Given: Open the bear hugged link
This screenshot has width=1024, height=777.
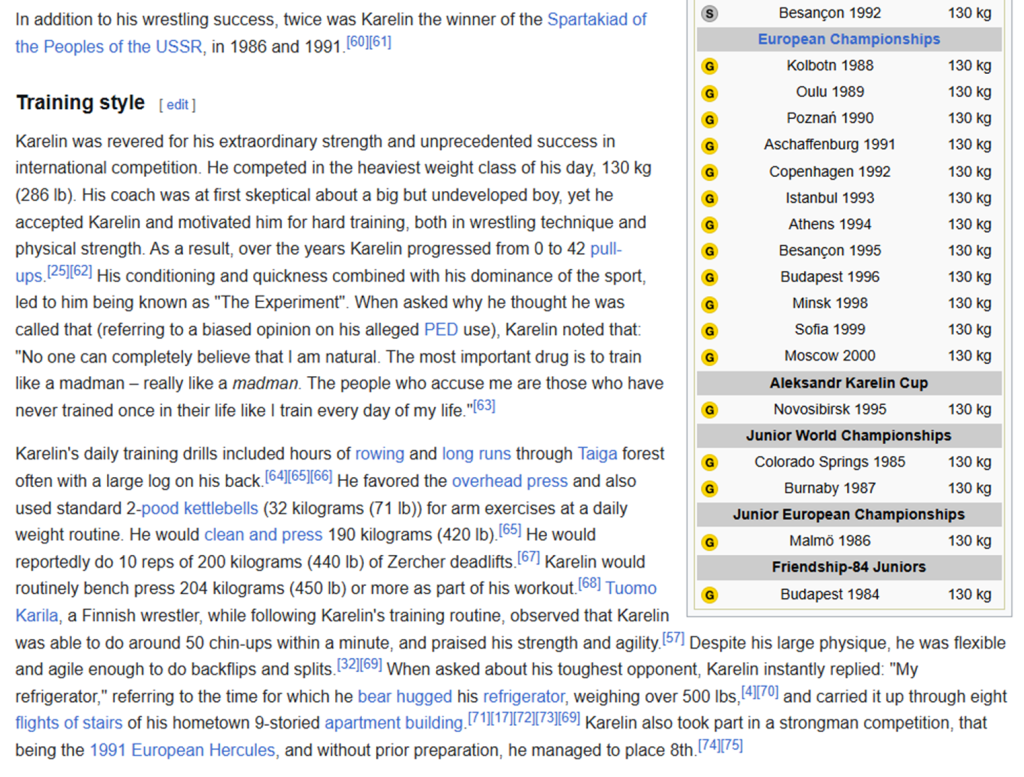Looking at the screenshot, I should point(404,696).
